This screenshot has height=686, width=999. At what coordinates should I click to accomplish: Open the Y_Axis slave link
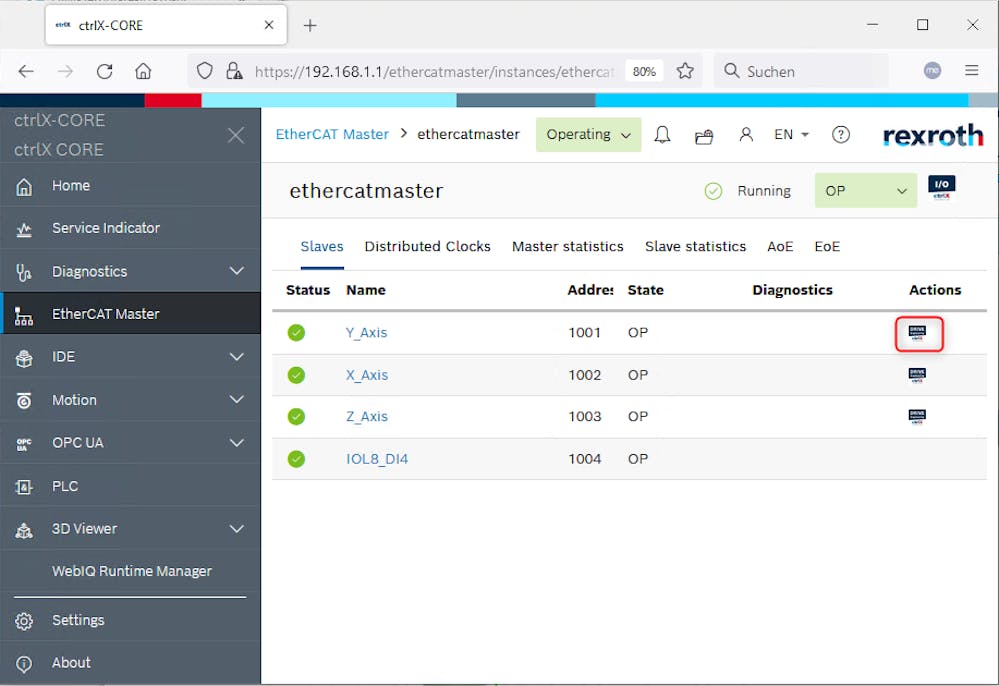(366, 333)
